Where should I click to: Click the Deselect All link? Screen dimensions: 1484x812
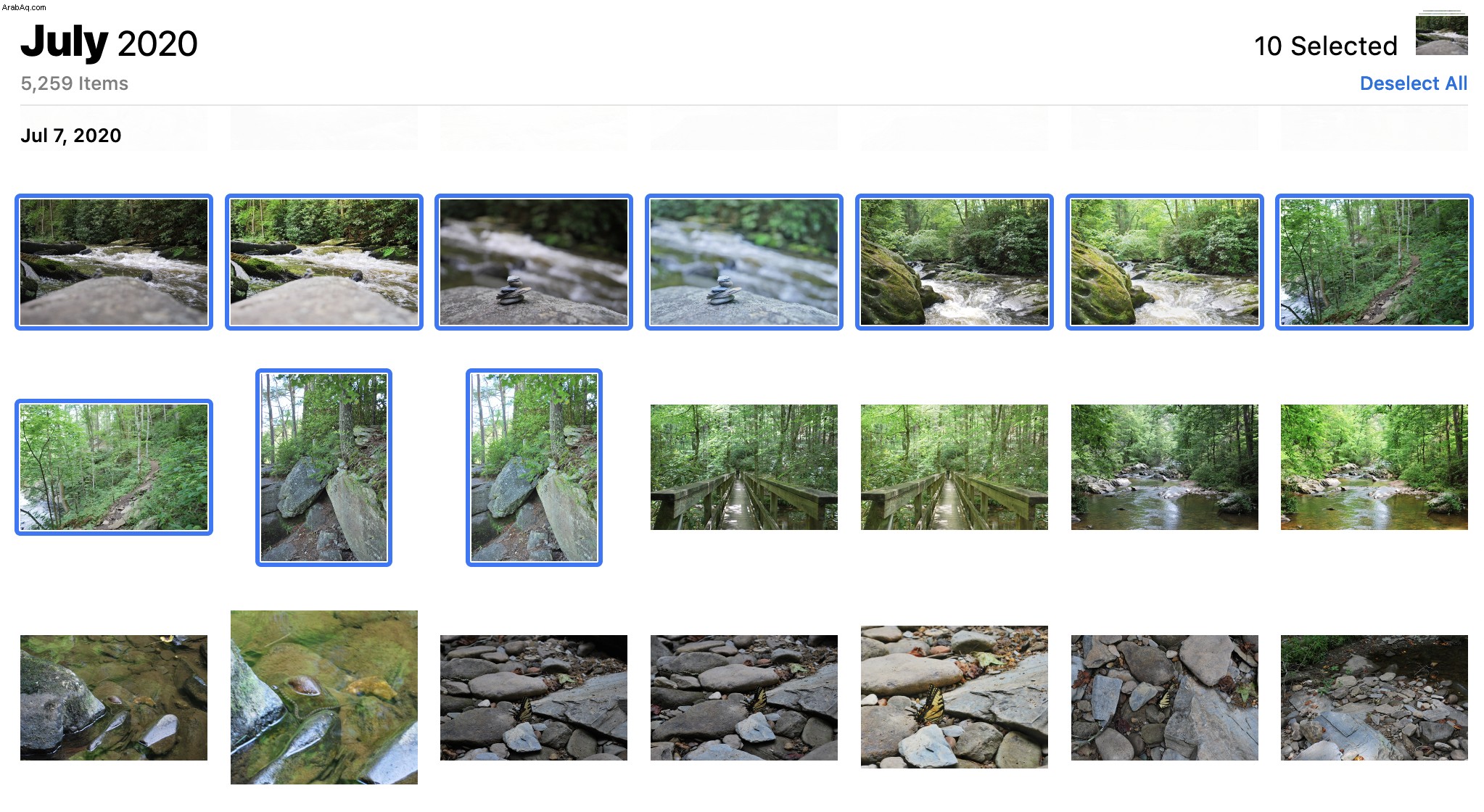(1413, 83)
